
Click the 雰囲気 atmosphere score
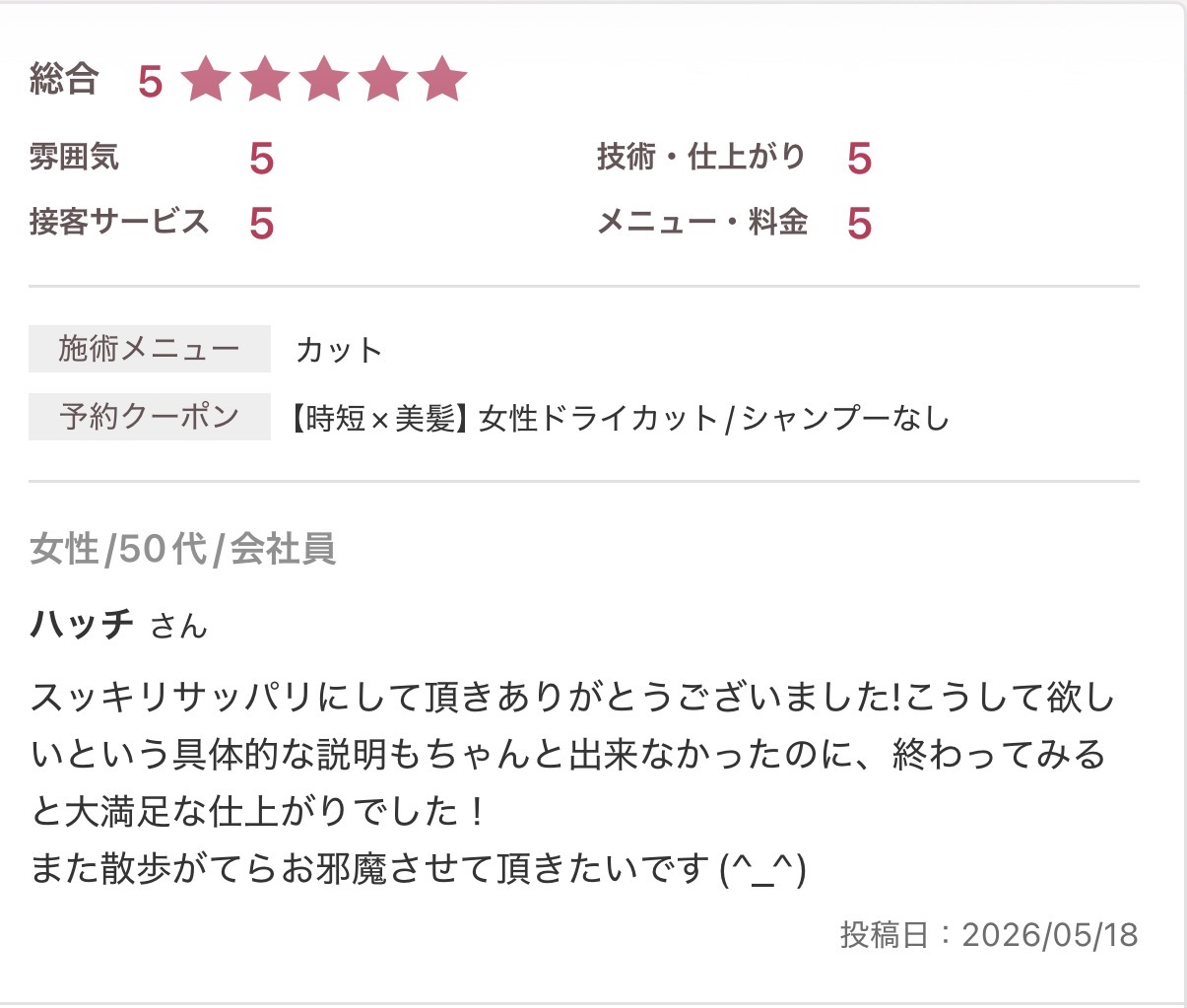coord(261,159)
